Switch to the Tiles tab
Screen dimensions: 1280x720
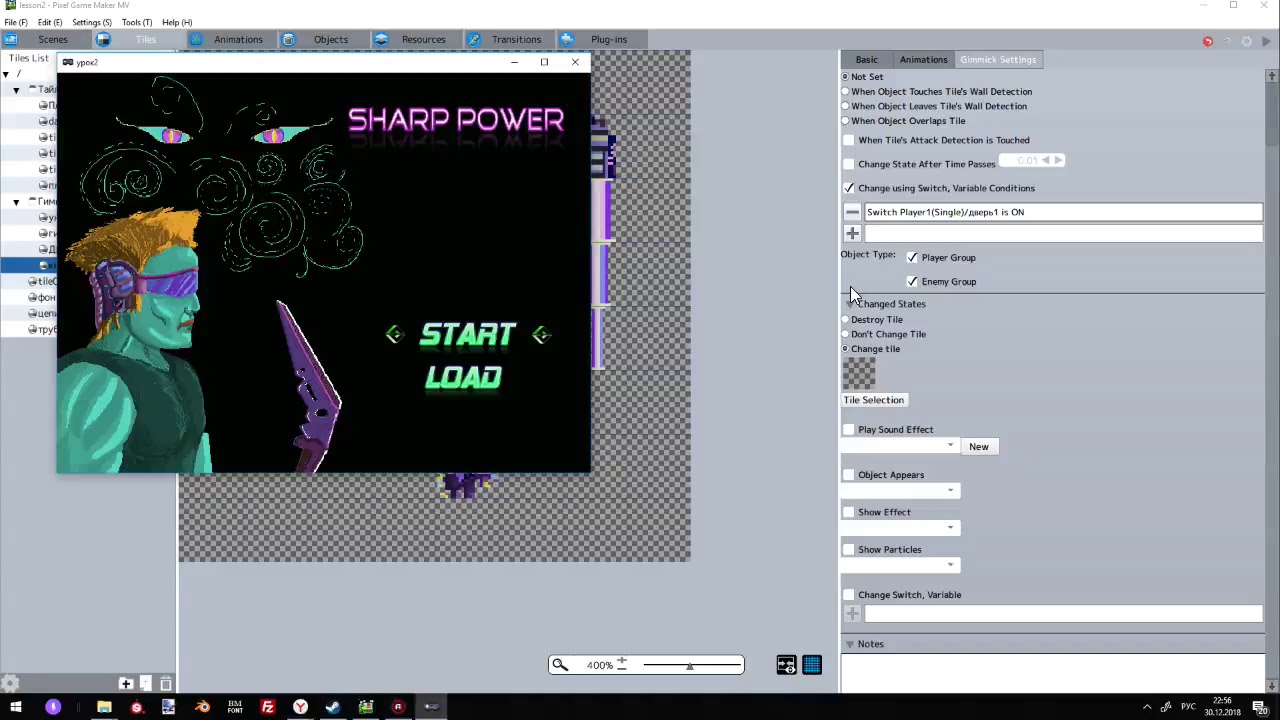(x=146, y=40)
